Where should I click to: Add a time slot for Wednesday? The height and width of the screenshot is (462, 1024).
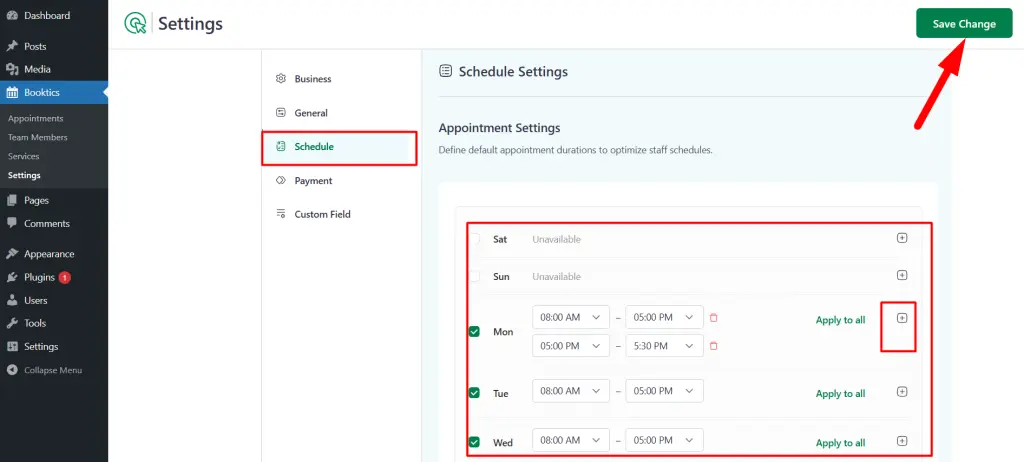pos(901,441)
